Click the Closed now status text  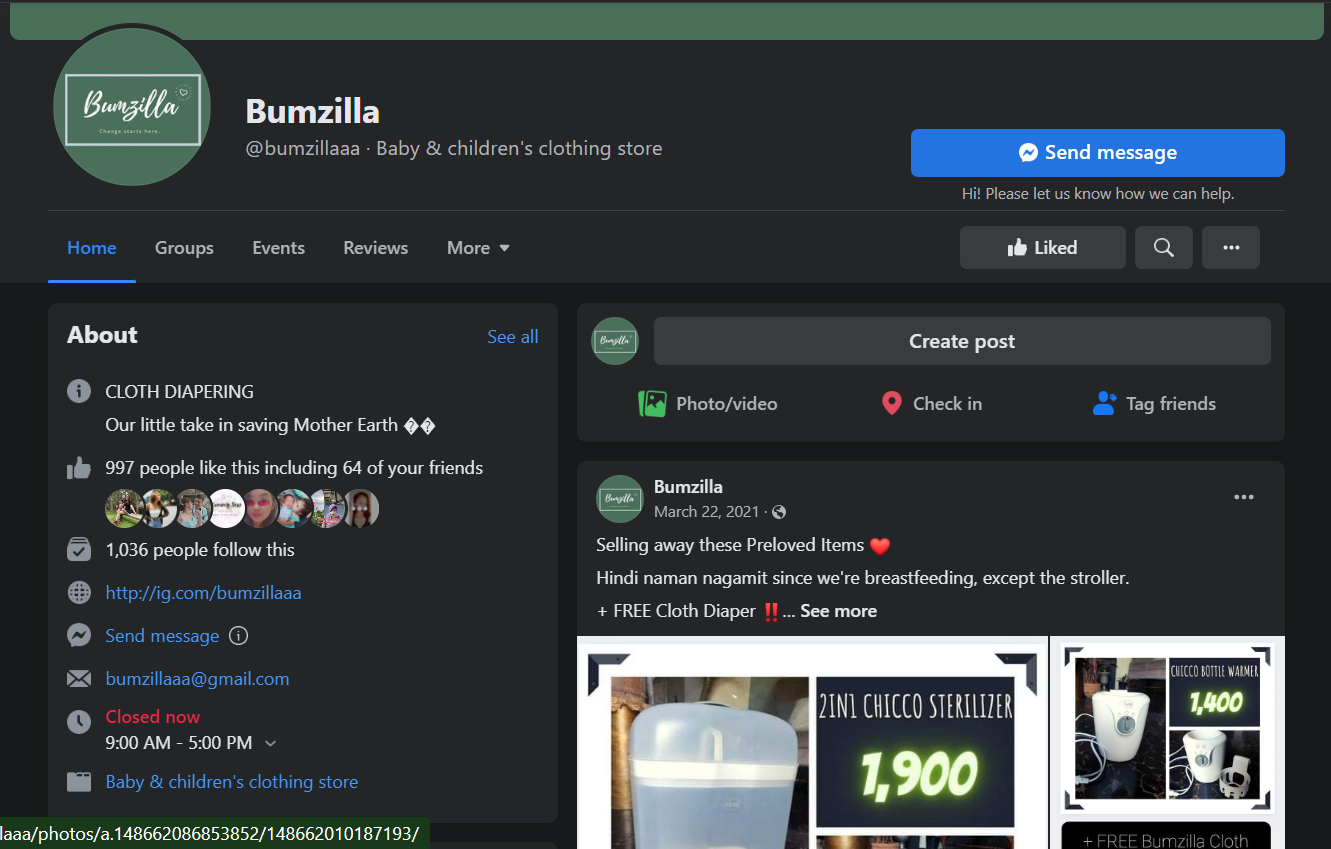click(153, 717)
